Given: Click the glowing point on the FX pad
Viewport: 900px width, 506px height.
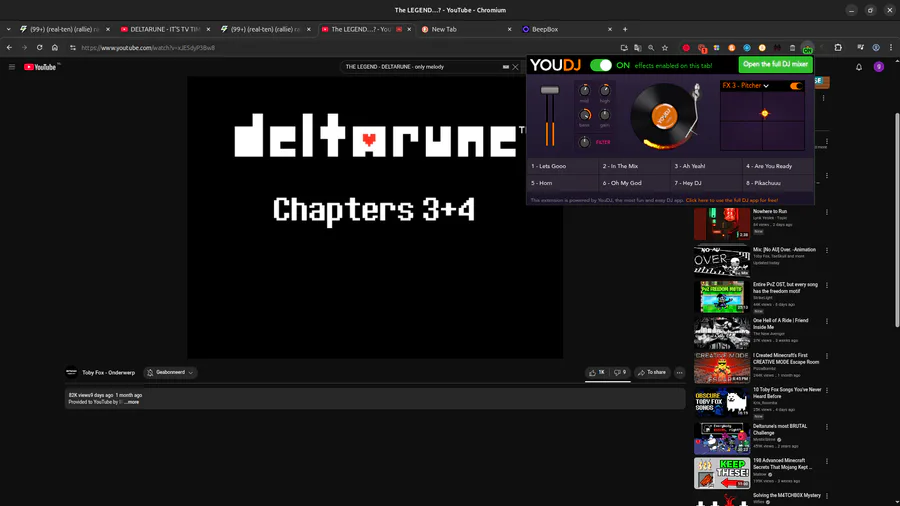Looking at the screenshot, I should (765, 114).
